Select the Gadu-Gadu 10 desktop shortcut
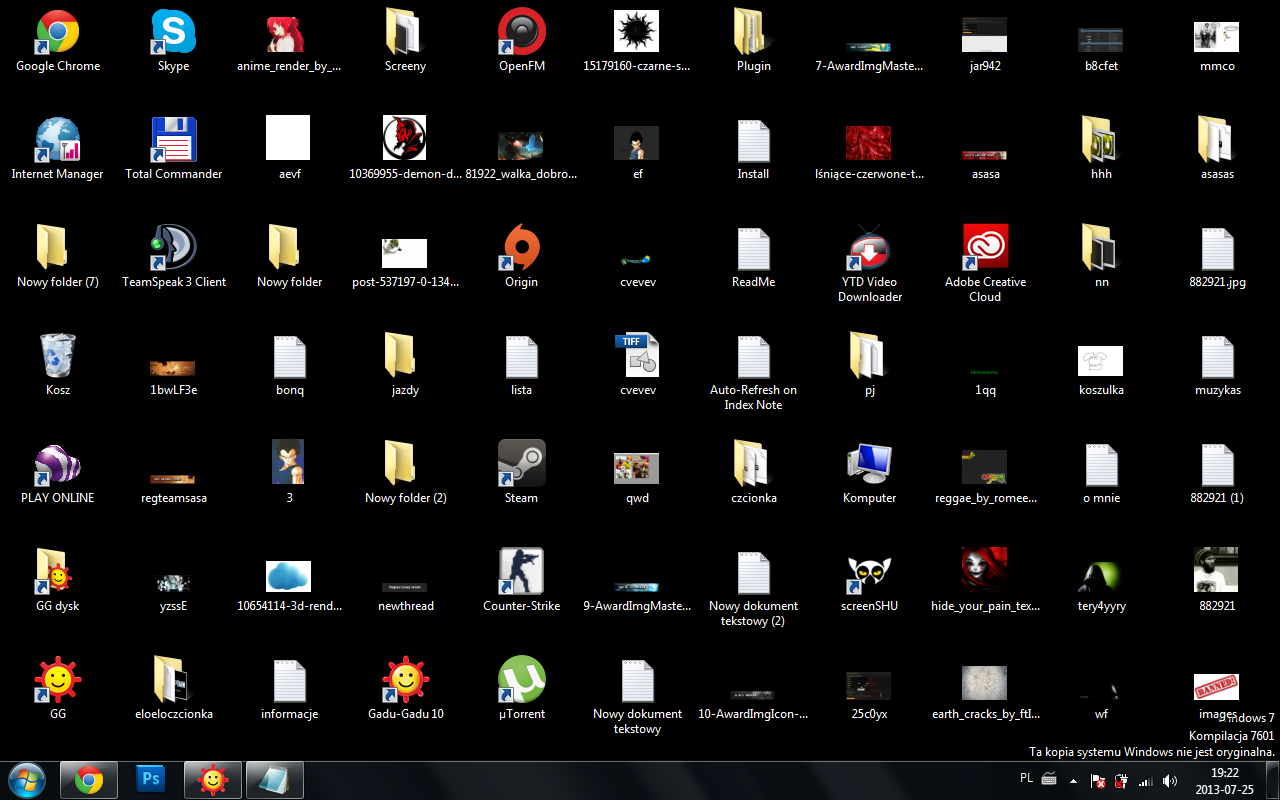 coord(406,681)
